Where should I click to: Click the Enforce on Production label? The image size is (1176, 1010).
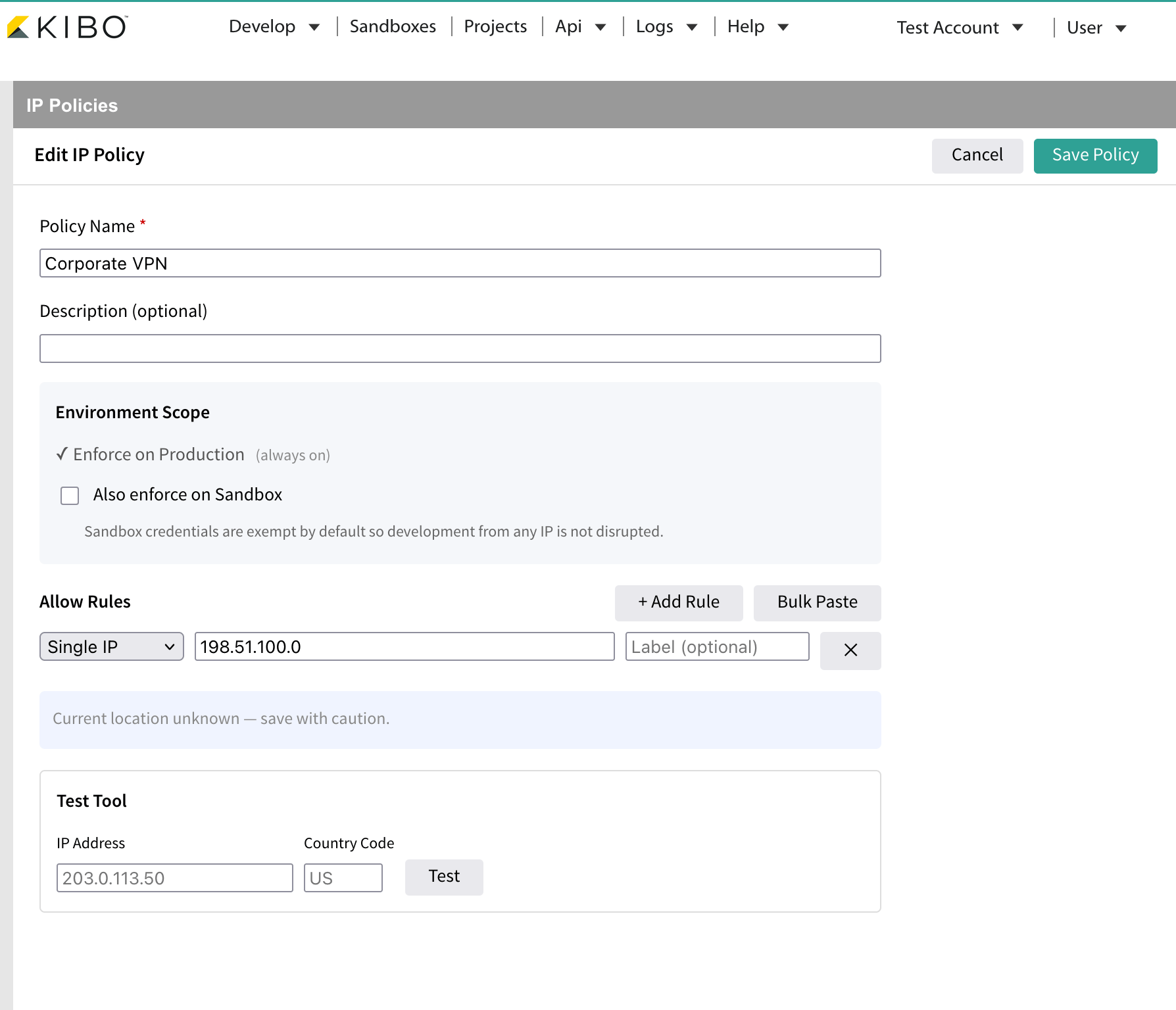(x=159, y=454)
